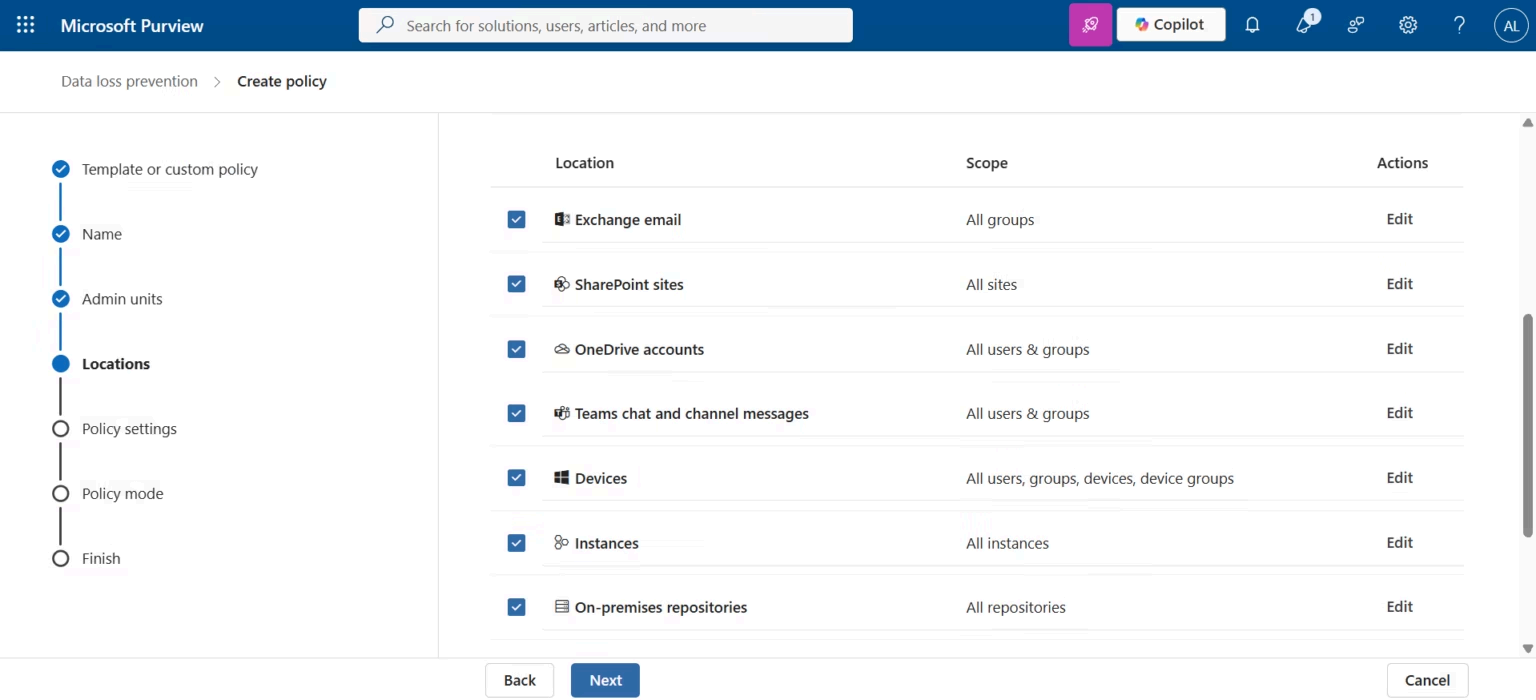Image resolution: width=1536 pixels, height=700 pixels.
Task: Focus the search box
Action: pyautogui.click(x=605, y=25)
